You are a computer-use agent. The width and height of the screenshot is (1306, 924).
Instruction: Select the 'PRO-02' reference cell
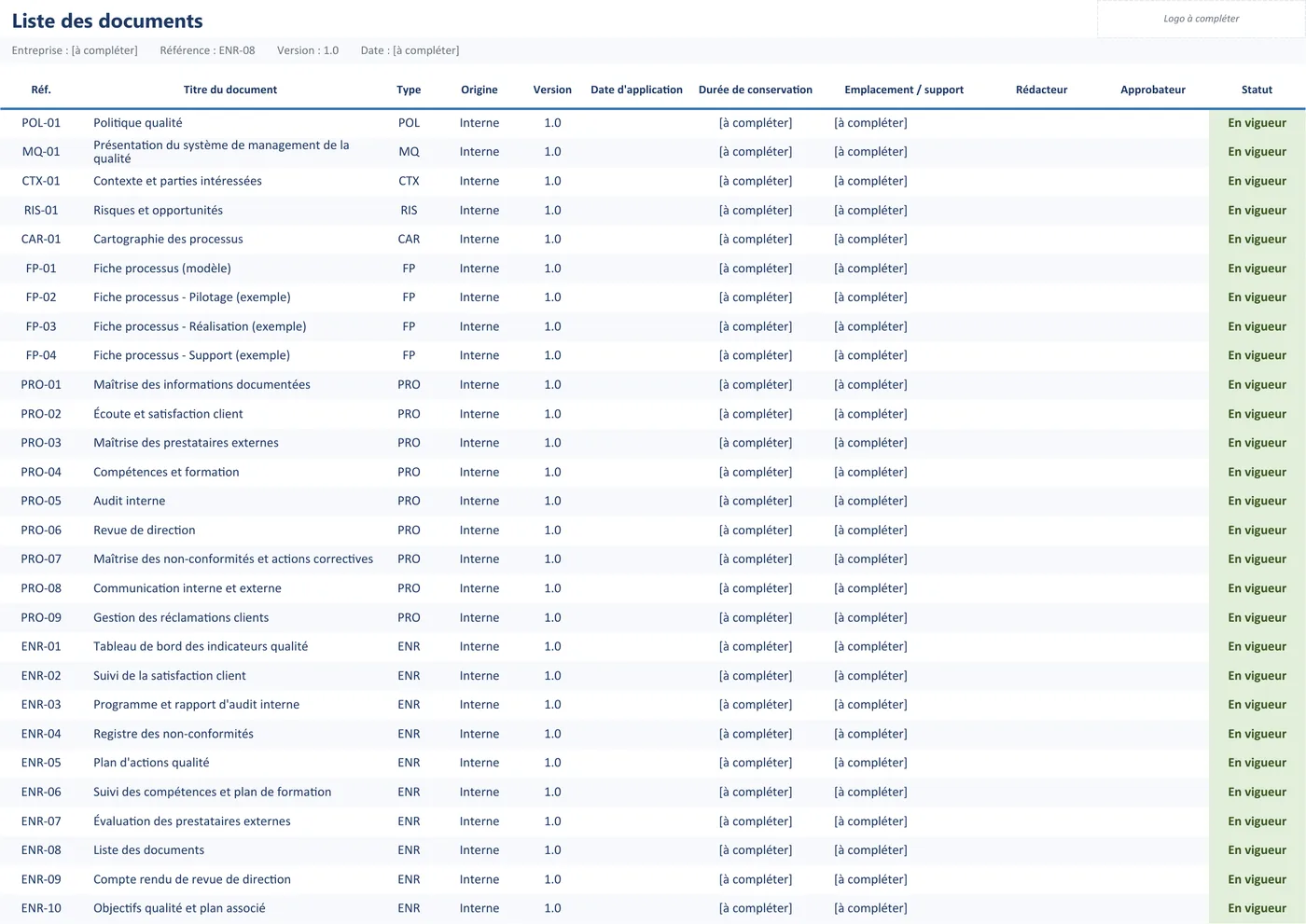point(41,414)
